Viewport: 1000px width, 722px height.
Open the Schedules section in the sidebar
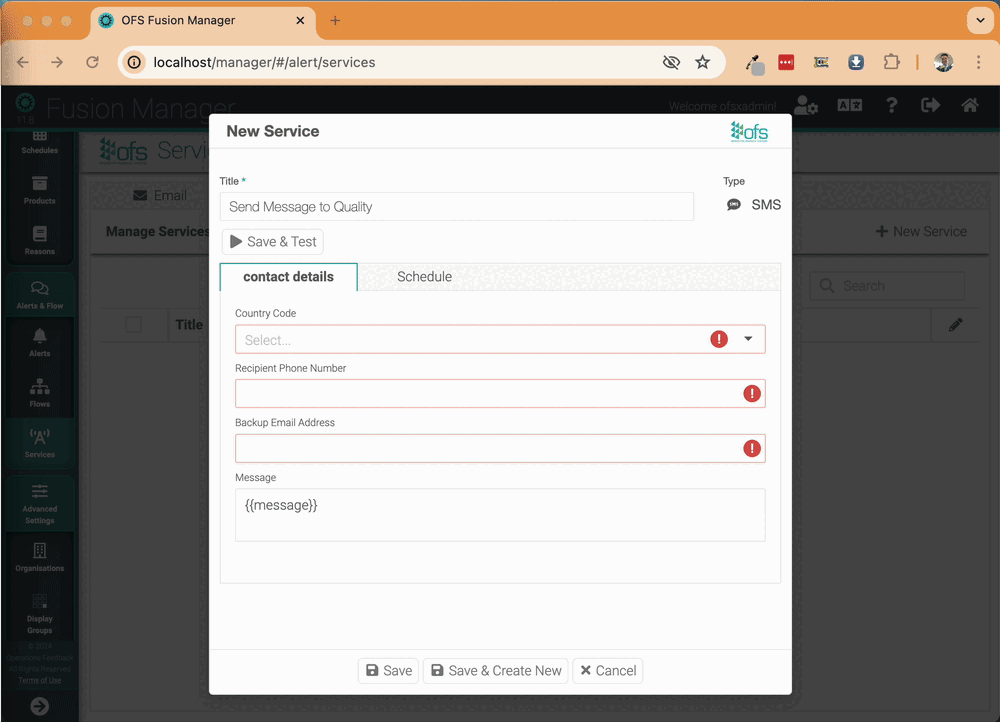[39, 143]
